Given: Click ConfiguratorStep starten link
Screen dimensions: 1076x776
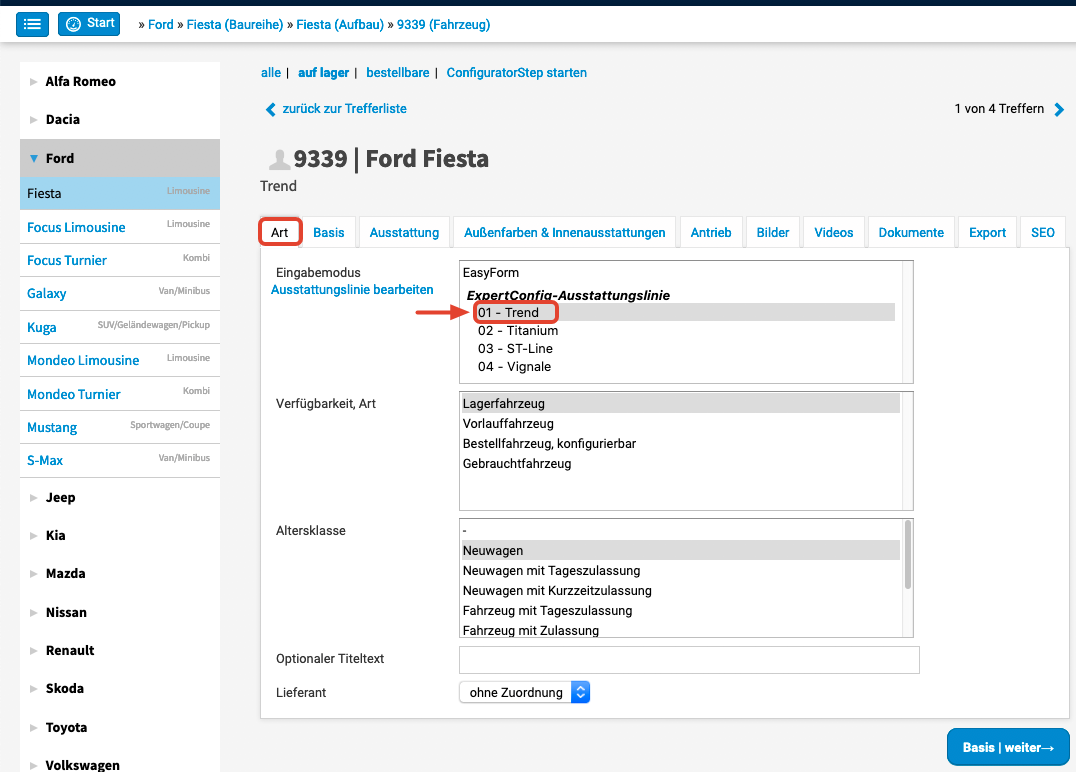Looking at the screenshot, I should pyautogui.click(x=516, y=73).
